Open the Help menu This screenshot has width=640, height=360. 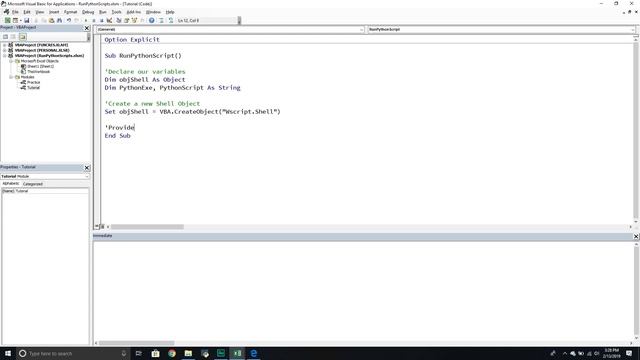click(170, 12)
